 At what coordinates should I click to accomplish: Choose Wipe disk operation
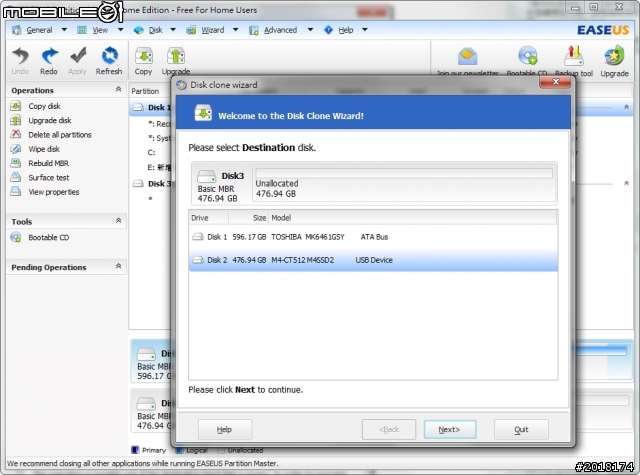coord(44,149)
